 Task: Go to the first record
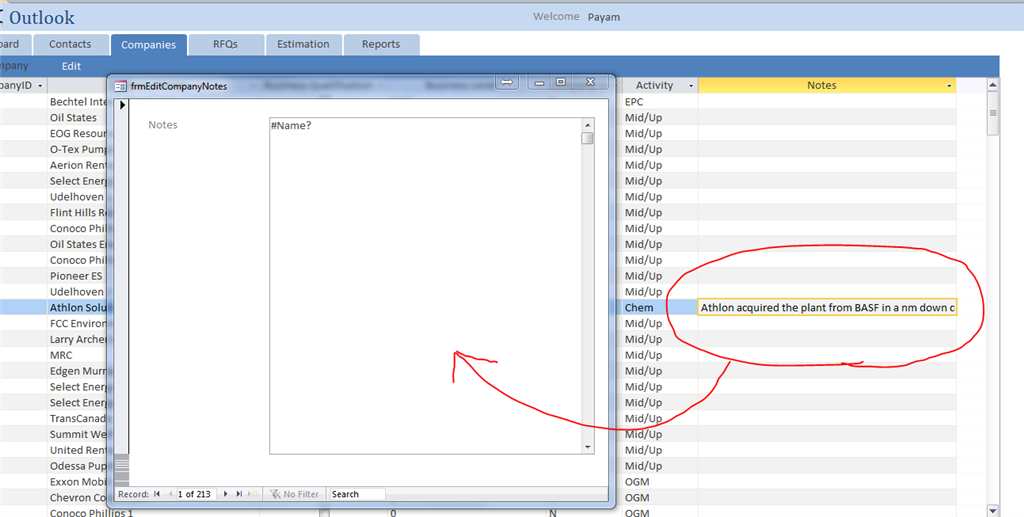157,494
